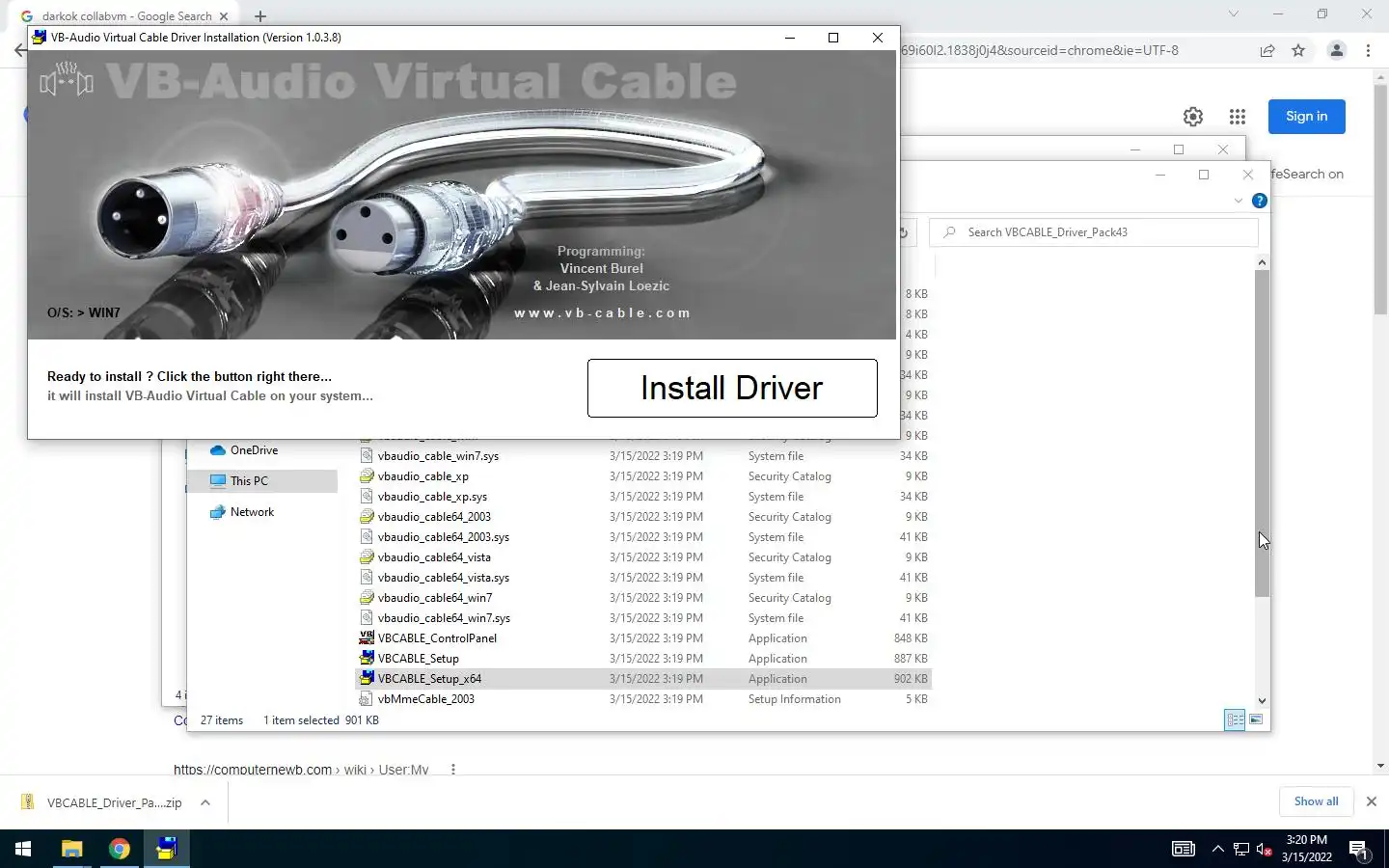Expand download item options chevron

pos(204,802)
